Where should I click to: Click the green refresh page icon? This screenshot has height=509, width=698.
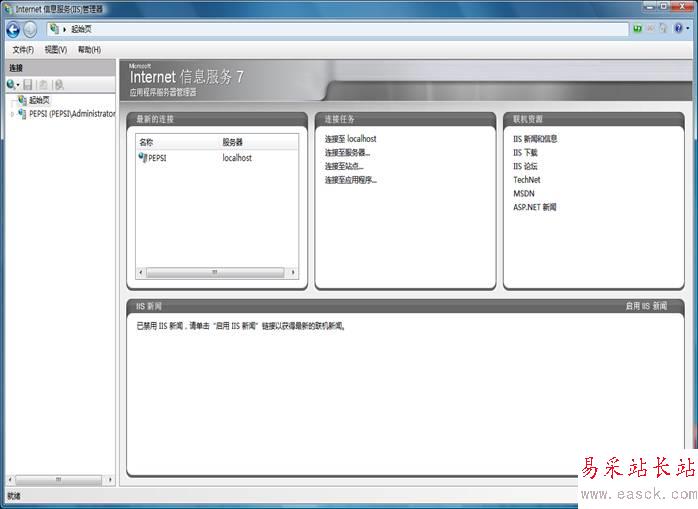coord(638,29)
